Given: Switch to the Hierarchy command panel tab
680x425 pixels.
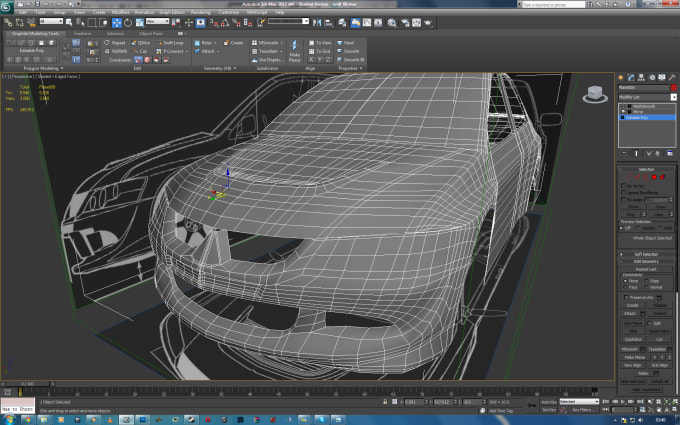Looking at the screenshot, I should pyautogui.click(x=641, y=78).
